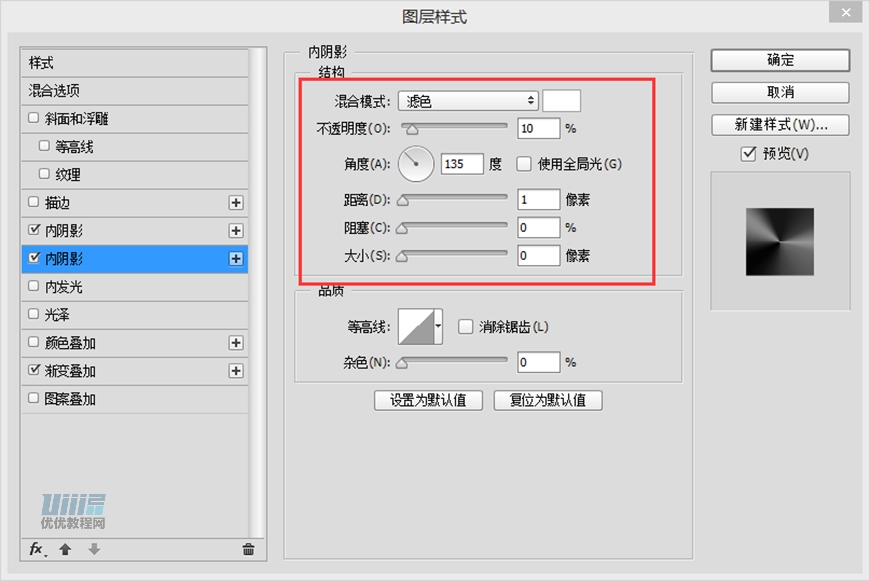Open the fx add-style menu
Image resolution: width=870 pixels, height=581 pixels.
(x=37, y=549)
